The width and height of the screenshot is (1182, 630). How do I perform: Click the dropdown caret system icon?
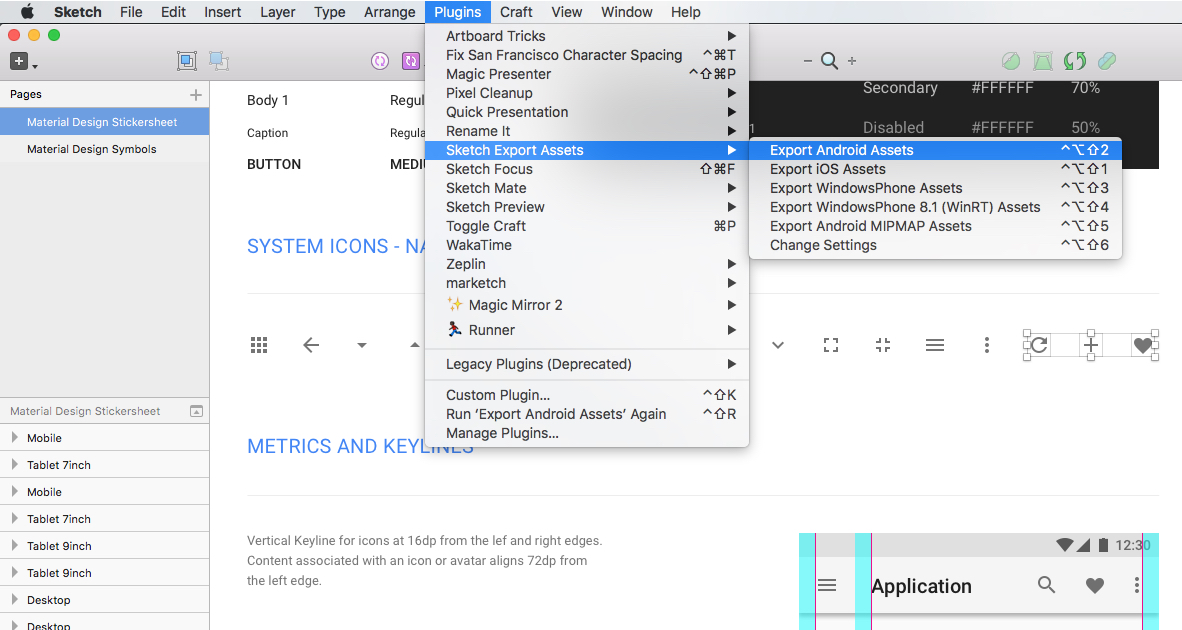point(362,345)
